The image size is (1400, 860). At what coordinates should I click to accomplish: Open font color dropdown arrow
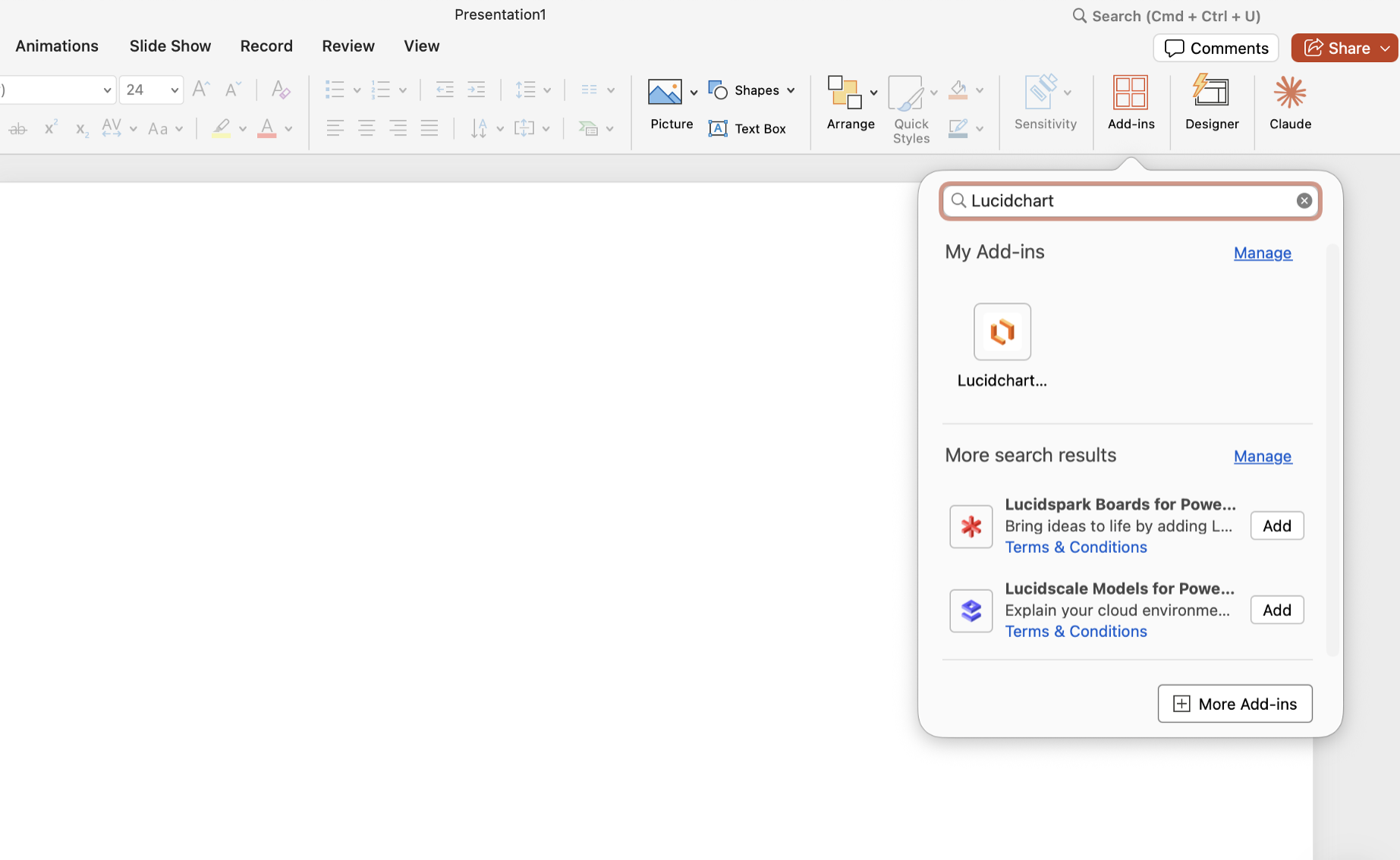[x=288, y=129]
